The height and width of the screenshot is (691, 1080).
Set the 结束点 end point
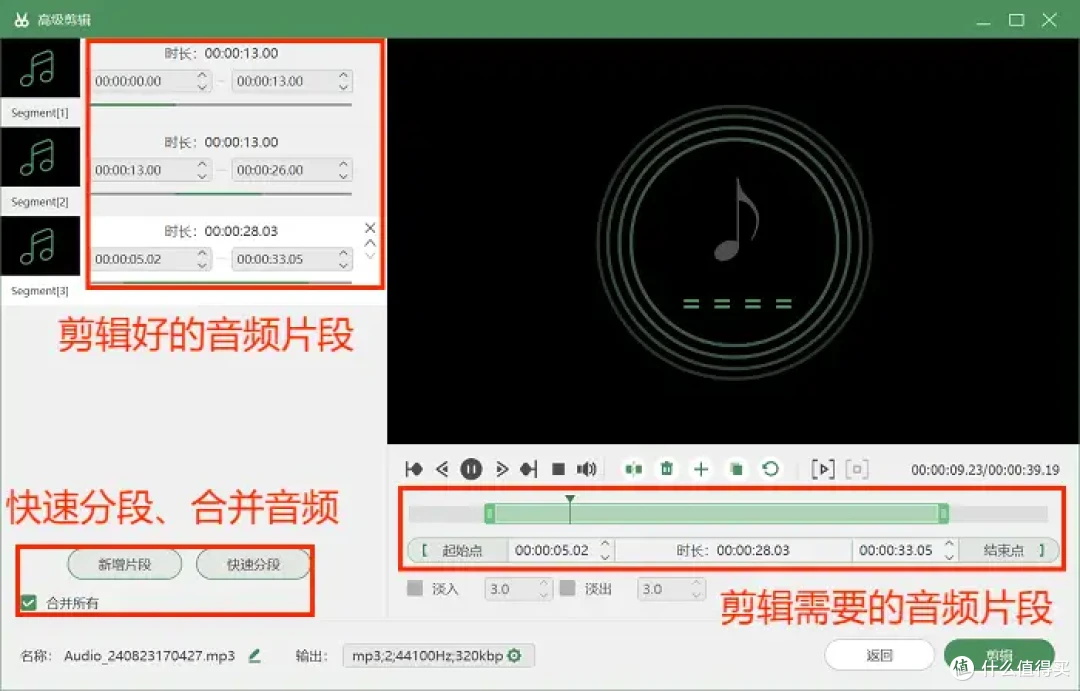(x=1009, y=550)
